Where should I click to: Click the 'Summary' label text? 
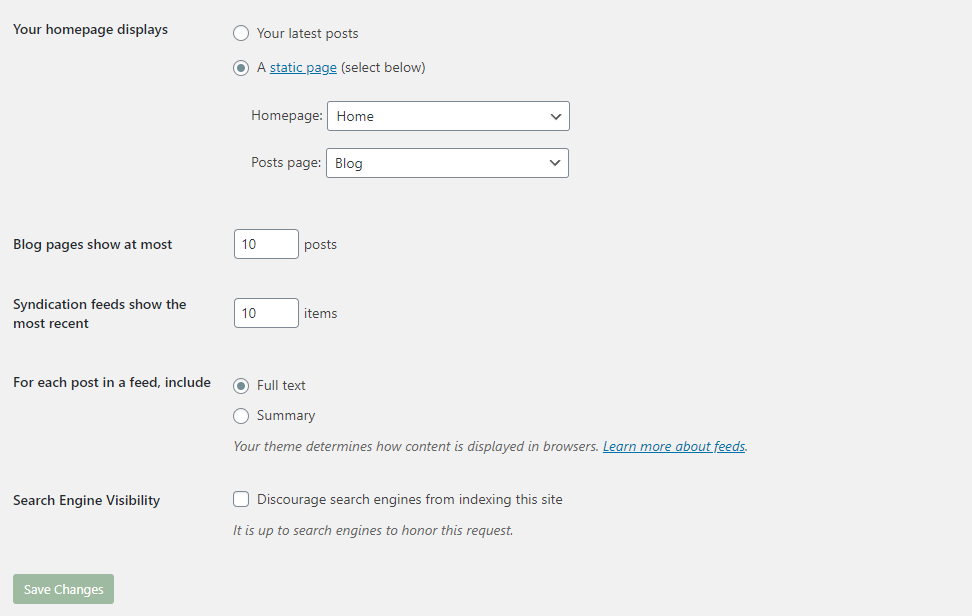[286, 415]
